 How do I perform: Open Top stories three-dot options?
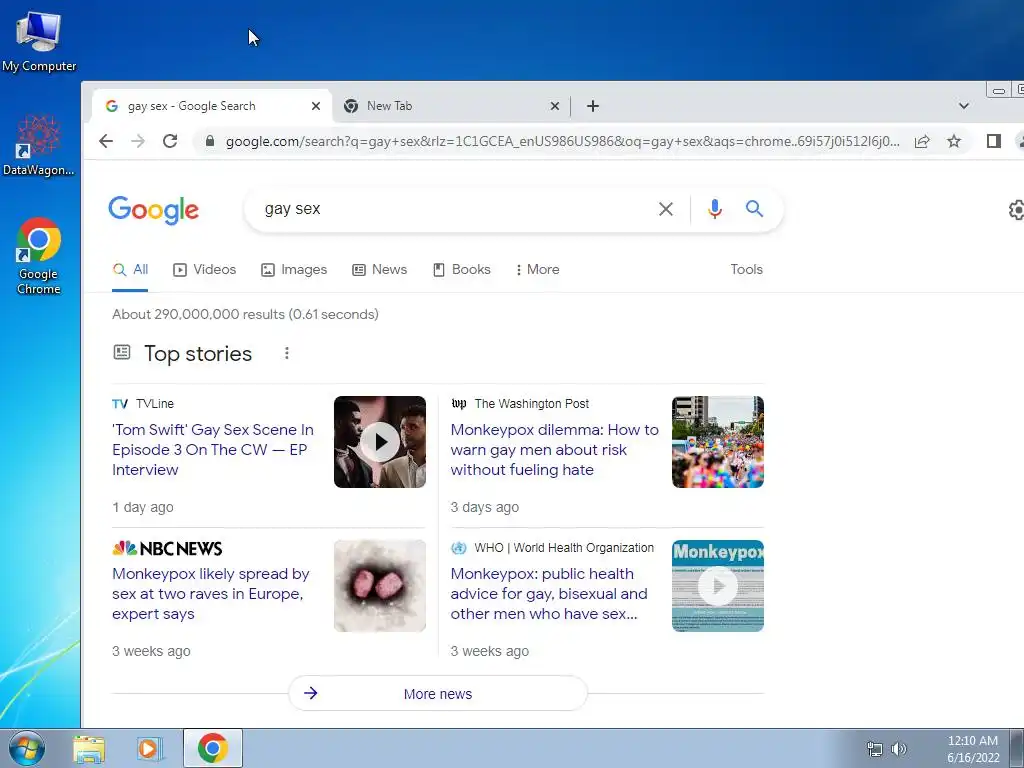point(286,353)
